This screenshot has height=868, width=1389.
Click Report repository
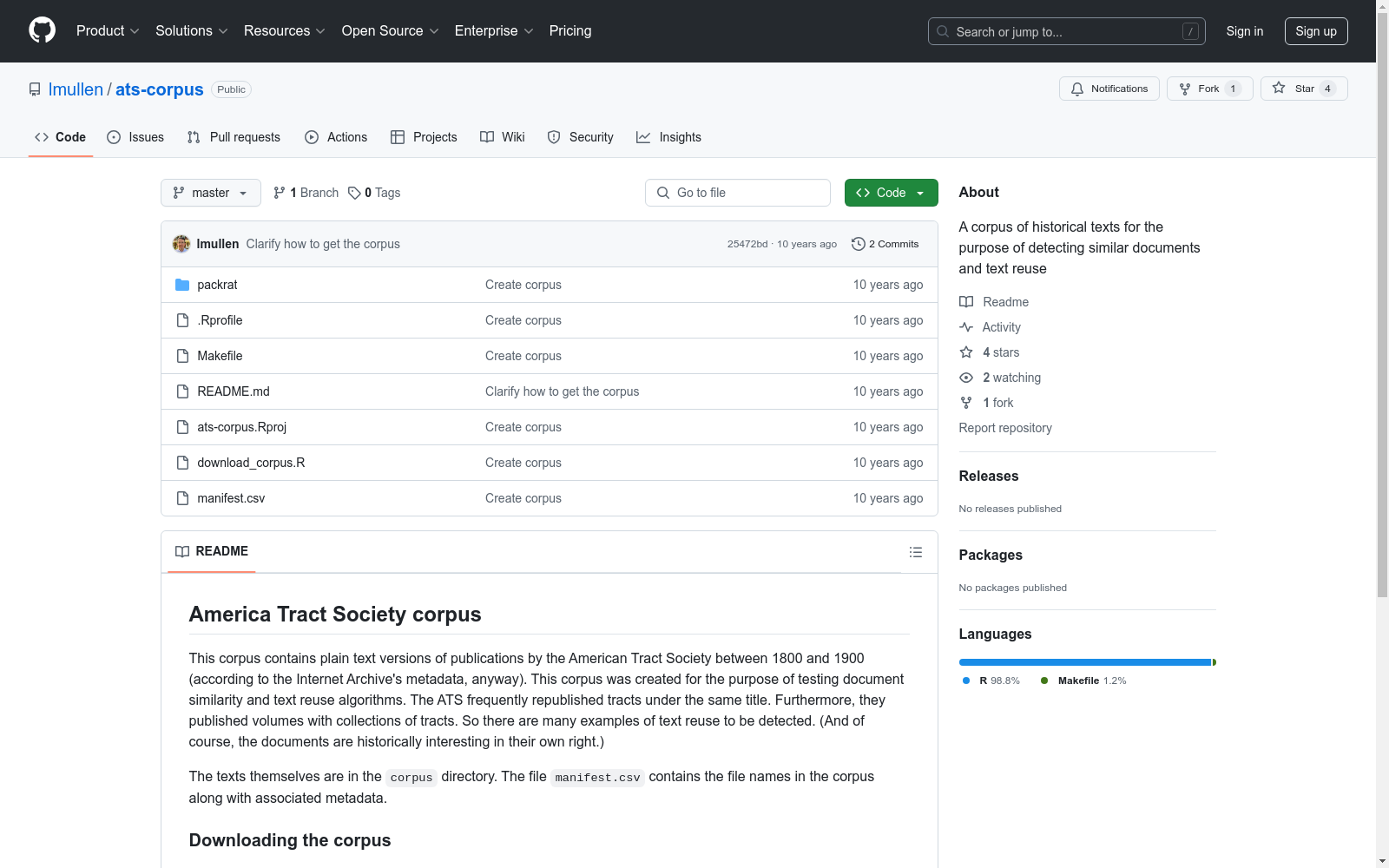pos(1005,428)
